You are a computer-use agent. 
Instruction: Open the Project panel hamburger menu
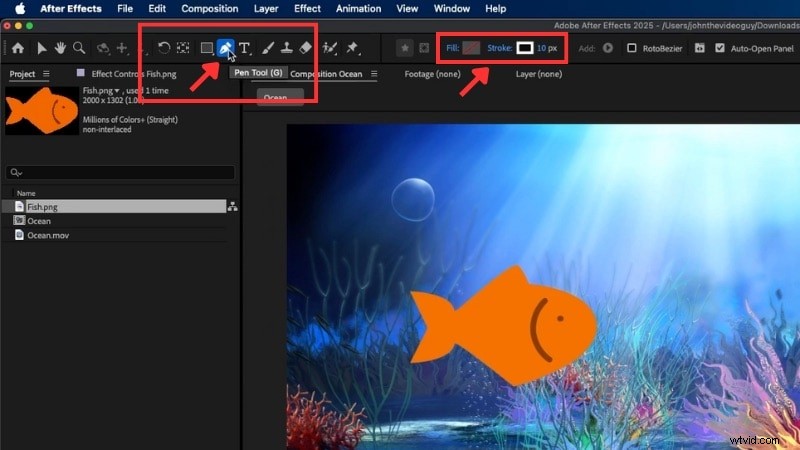coord(46,74)
